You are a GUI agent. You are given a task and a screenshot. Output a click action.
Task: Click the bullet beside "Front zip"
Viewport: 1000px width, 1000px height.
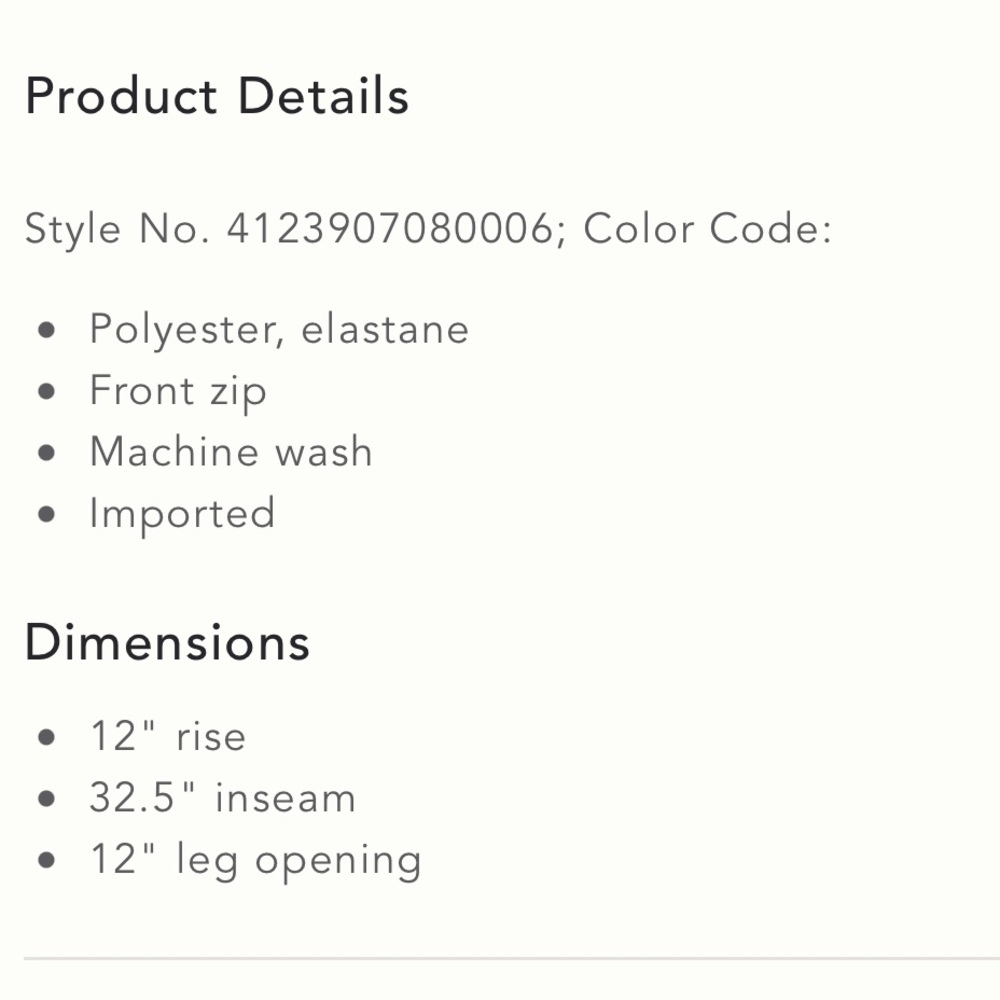tap(46, 392)
